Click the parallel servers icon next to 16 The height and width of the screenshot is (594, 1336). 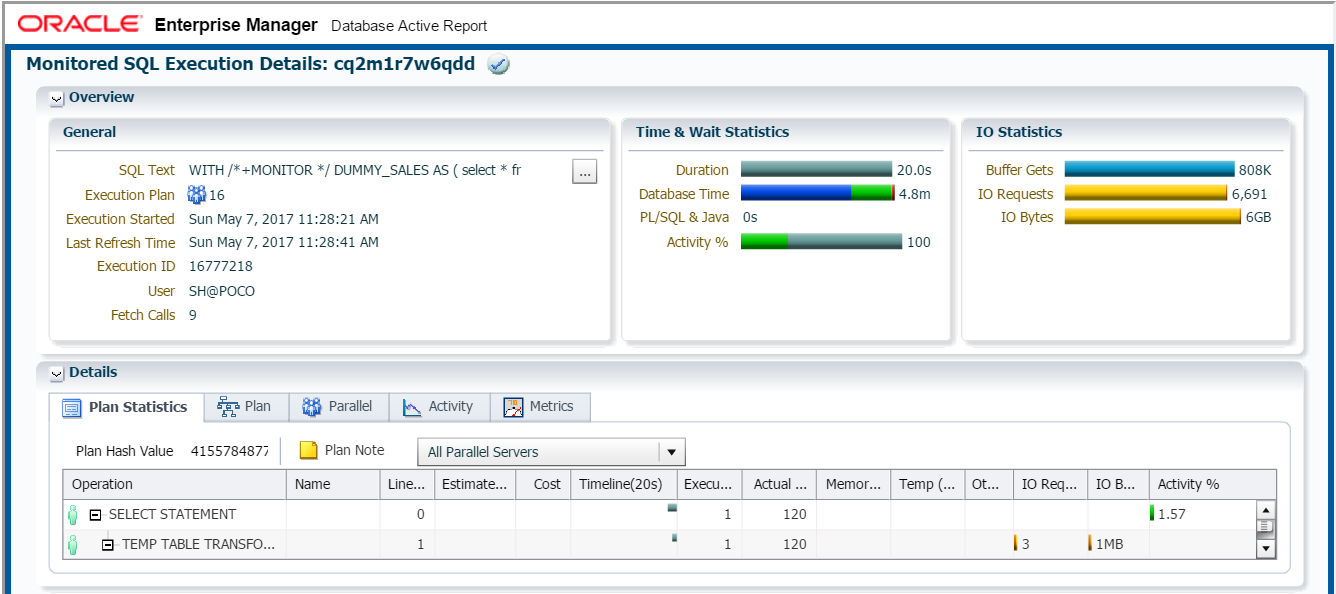[197, 195]
